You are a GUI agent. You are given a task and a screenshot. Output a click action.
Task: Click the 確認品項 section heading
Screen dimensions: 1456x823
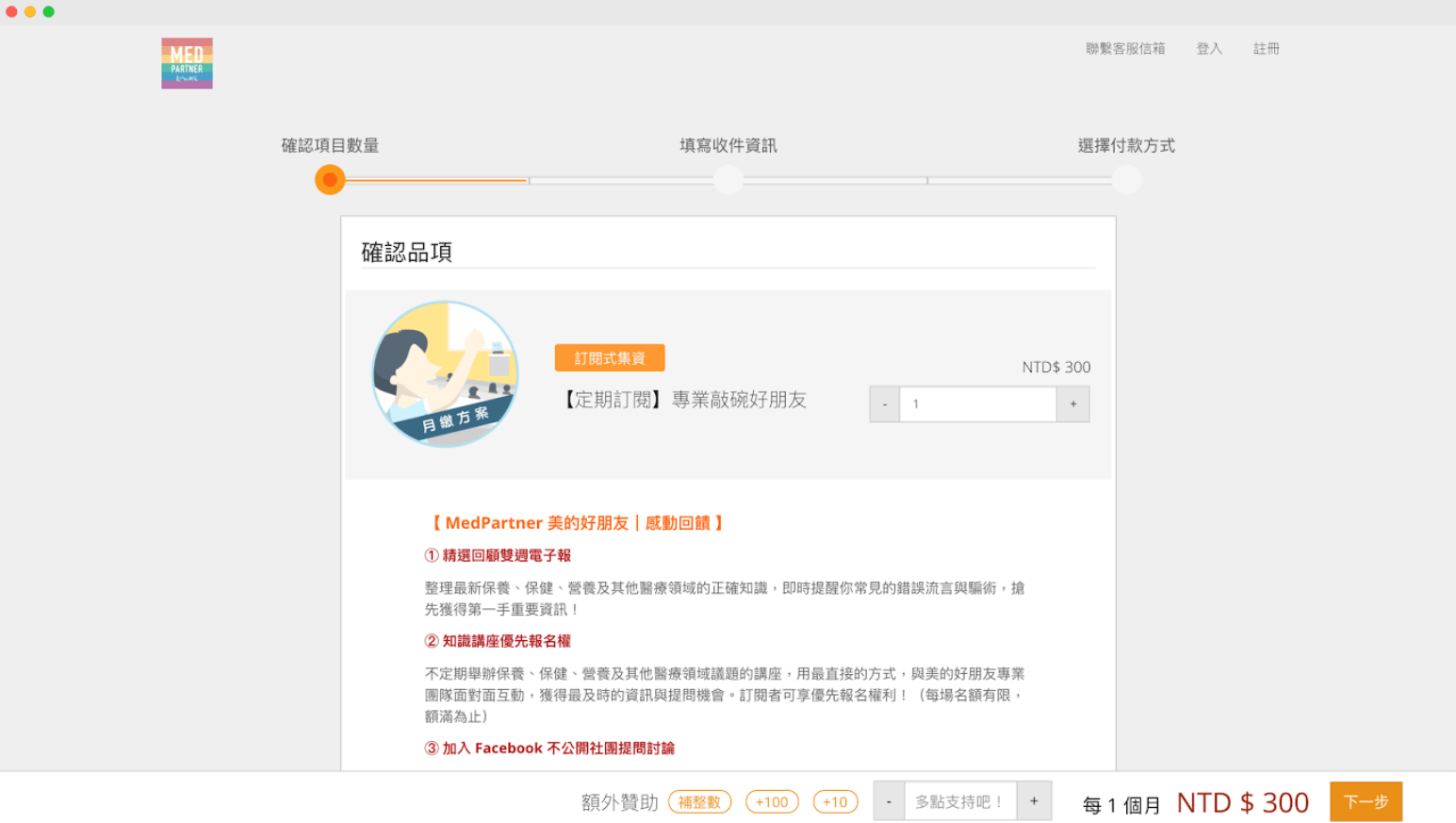point(407,252)
